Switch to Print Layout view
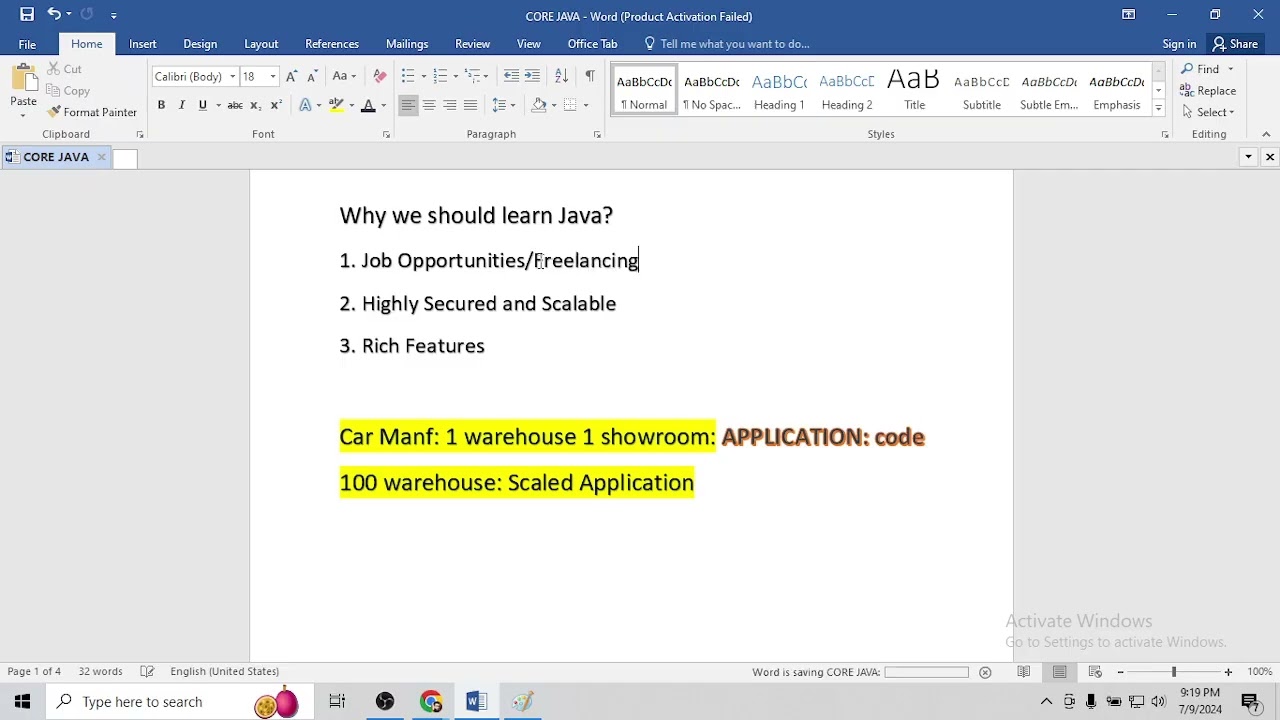Viewport: 1280px width, 720px height. click(1059, 672)
